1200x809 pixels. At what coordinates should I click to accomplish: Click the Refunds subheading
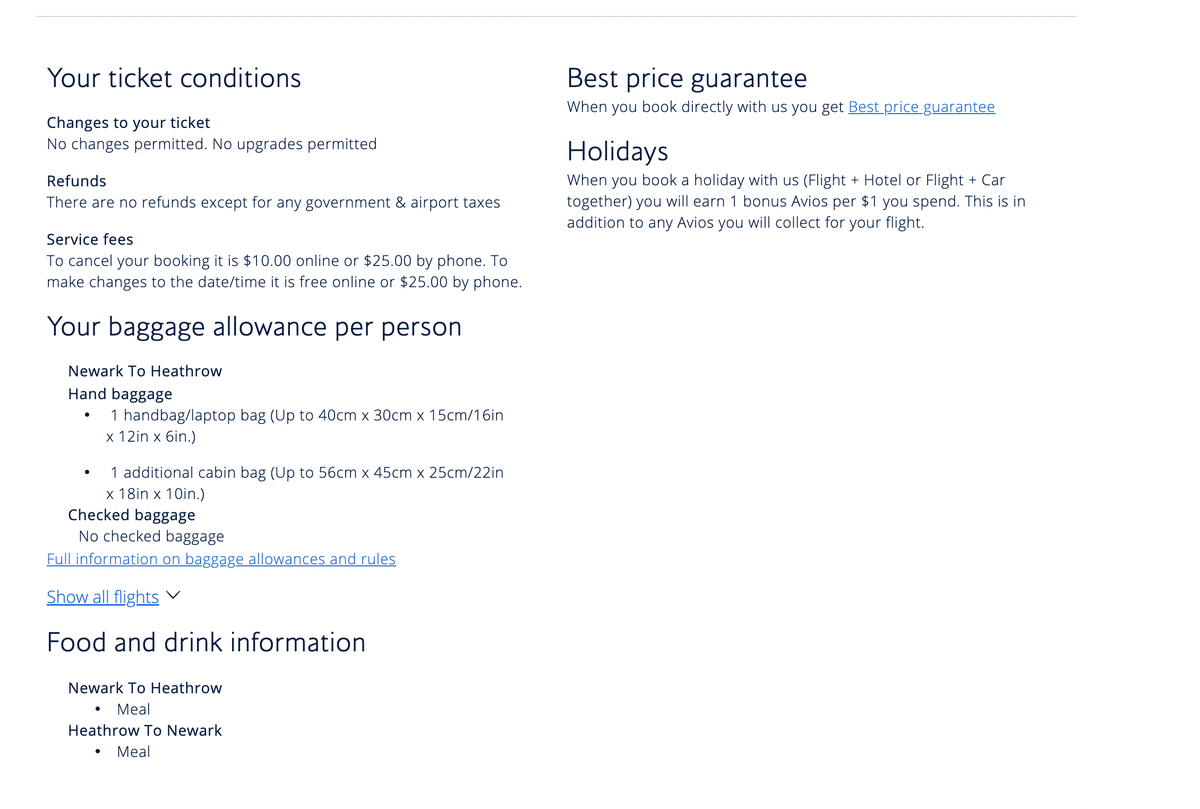[76, 181]
